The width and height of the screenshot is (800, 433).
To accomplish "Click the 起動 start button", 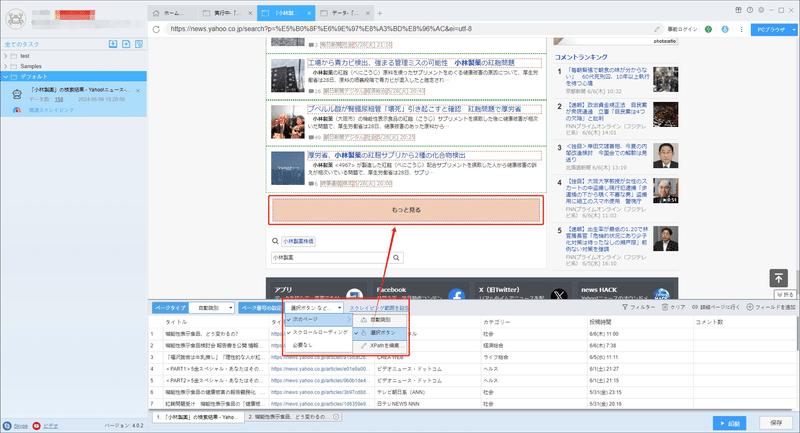I will point(730,423).
